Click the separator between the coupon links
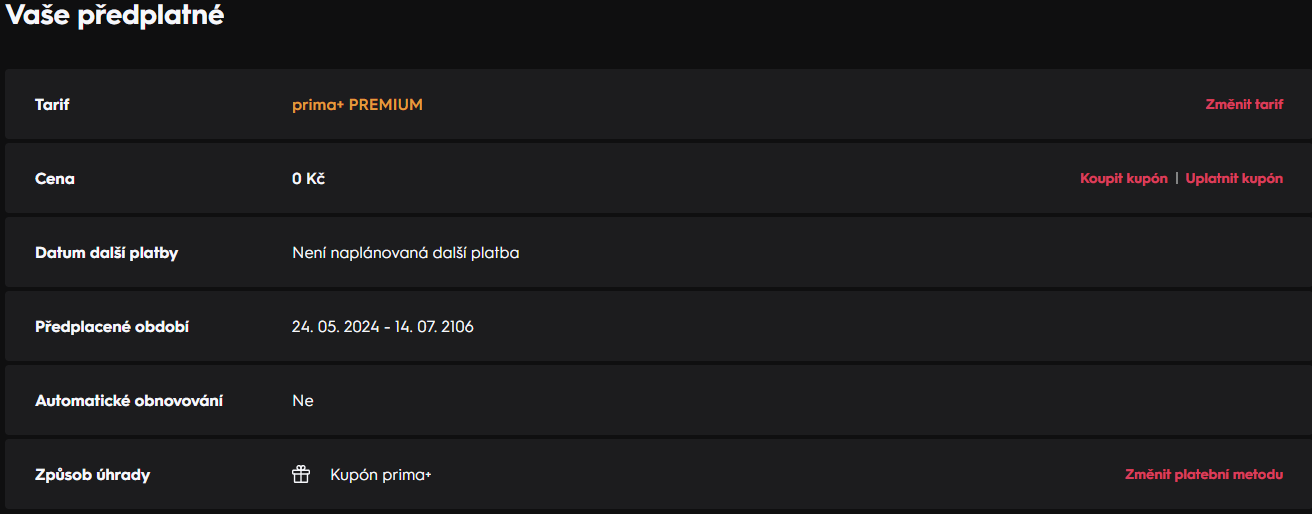1312x514 pixels. 1177,179
